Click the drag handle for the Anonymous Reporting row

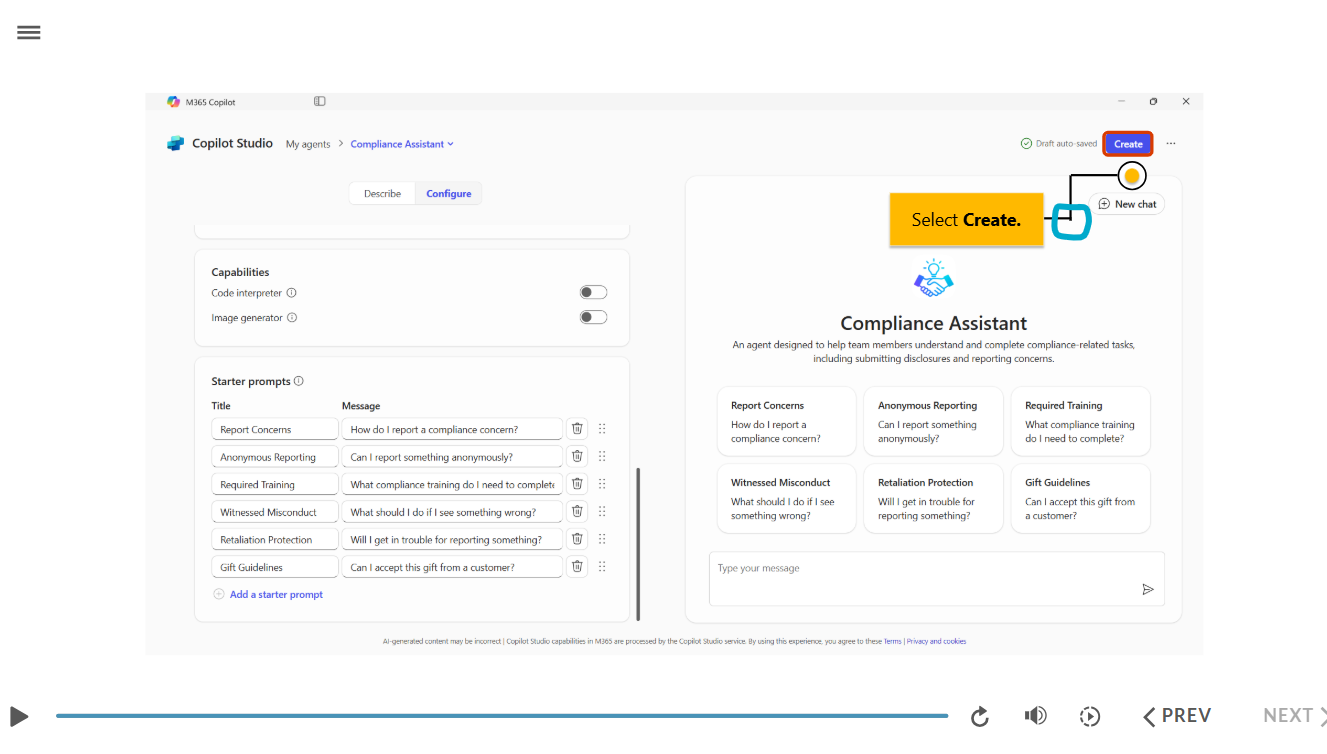tap(602, 456)
